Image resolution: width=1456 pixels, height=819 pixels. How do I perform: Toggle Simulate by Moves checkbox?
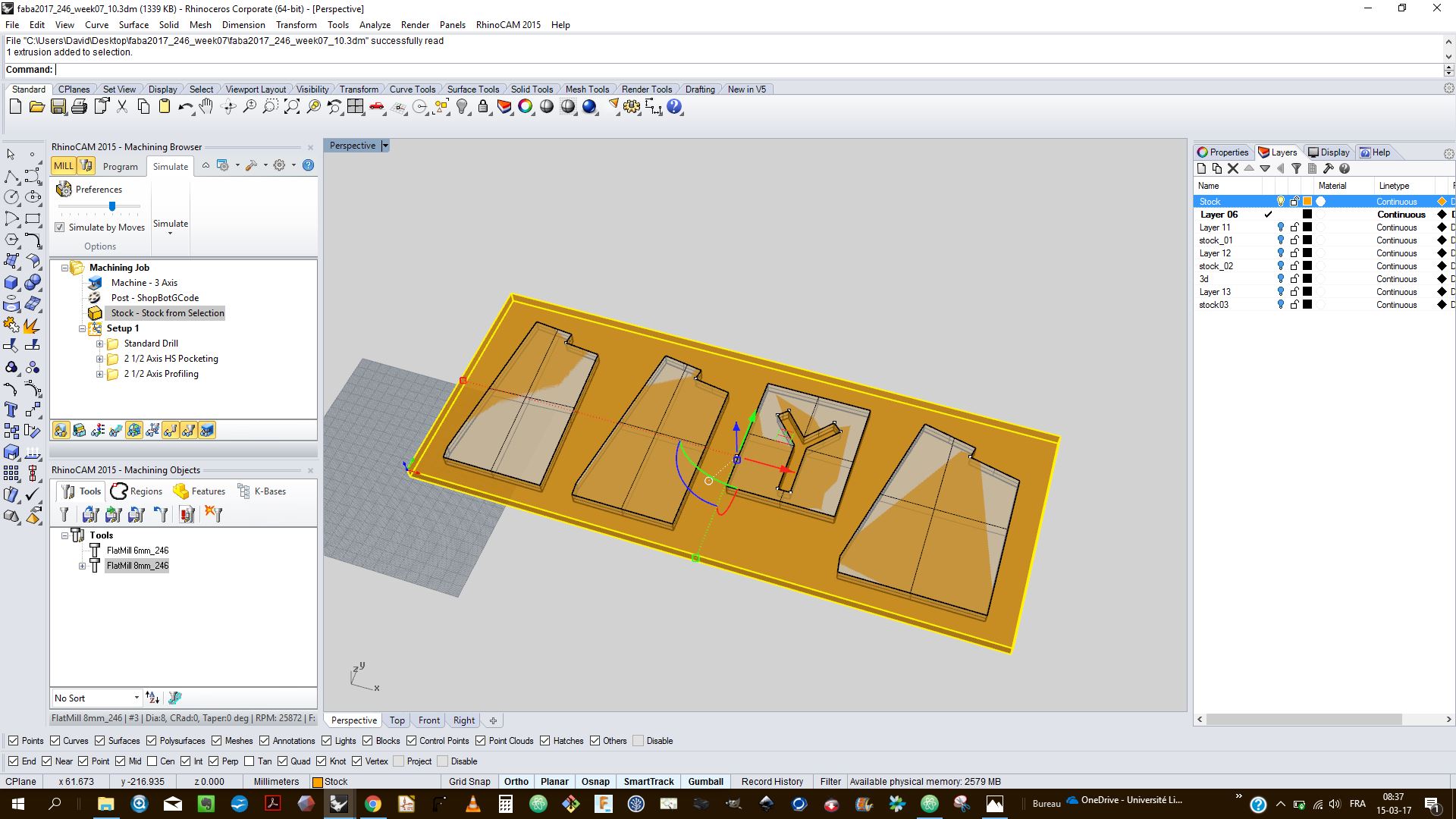[x=60, y=227]
